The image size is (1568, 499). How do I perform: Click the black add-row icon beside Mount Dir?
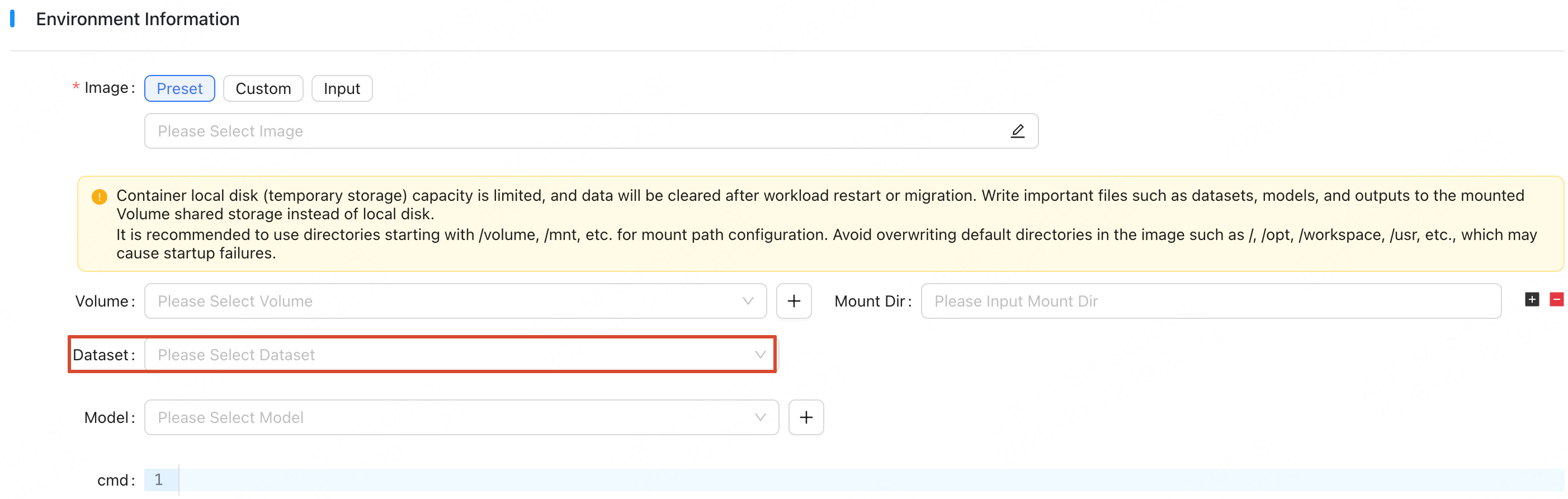(1532, 299)
